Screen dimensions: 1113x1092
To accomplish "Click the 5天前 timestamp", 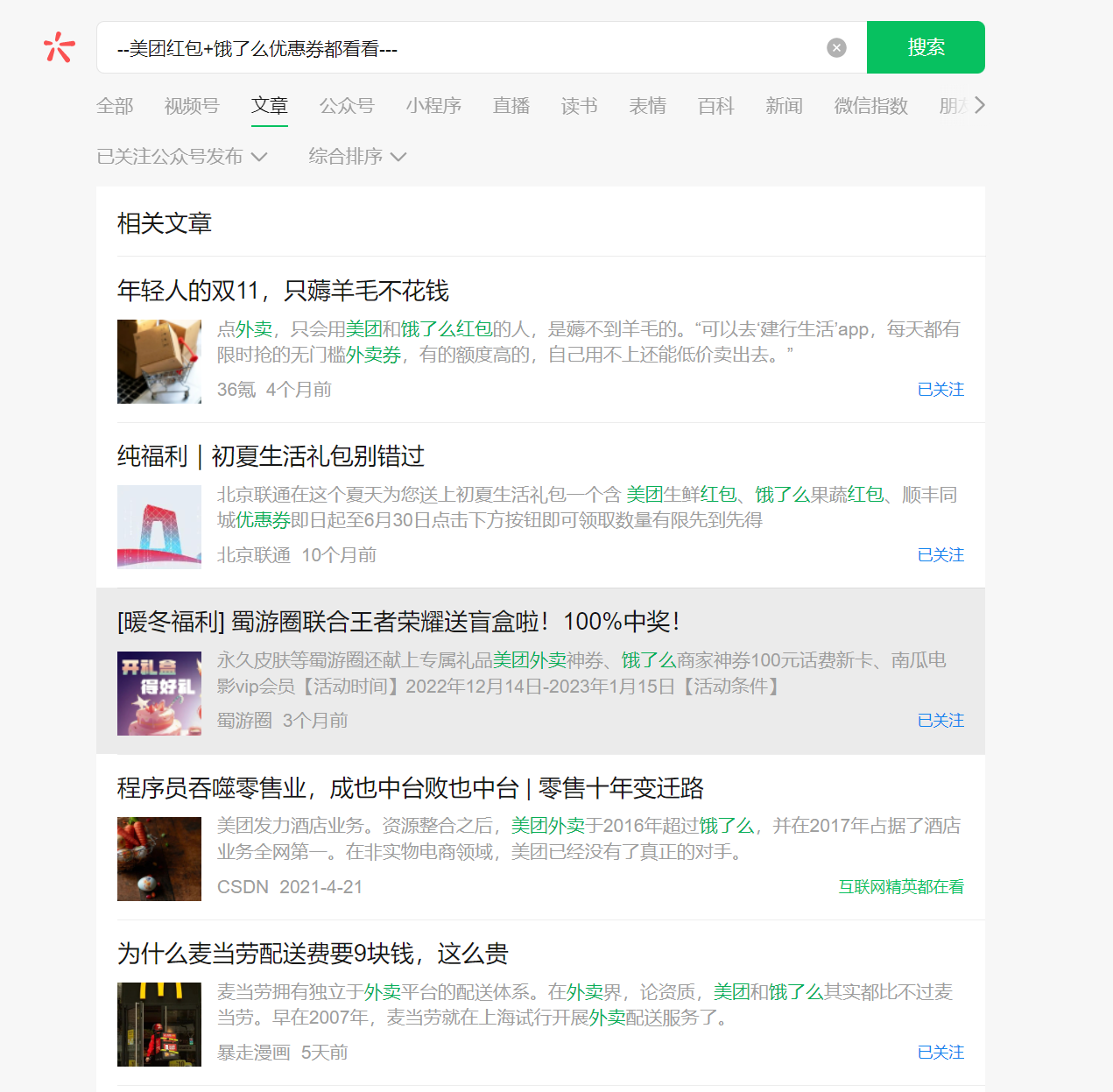I will click(325, 1053).
